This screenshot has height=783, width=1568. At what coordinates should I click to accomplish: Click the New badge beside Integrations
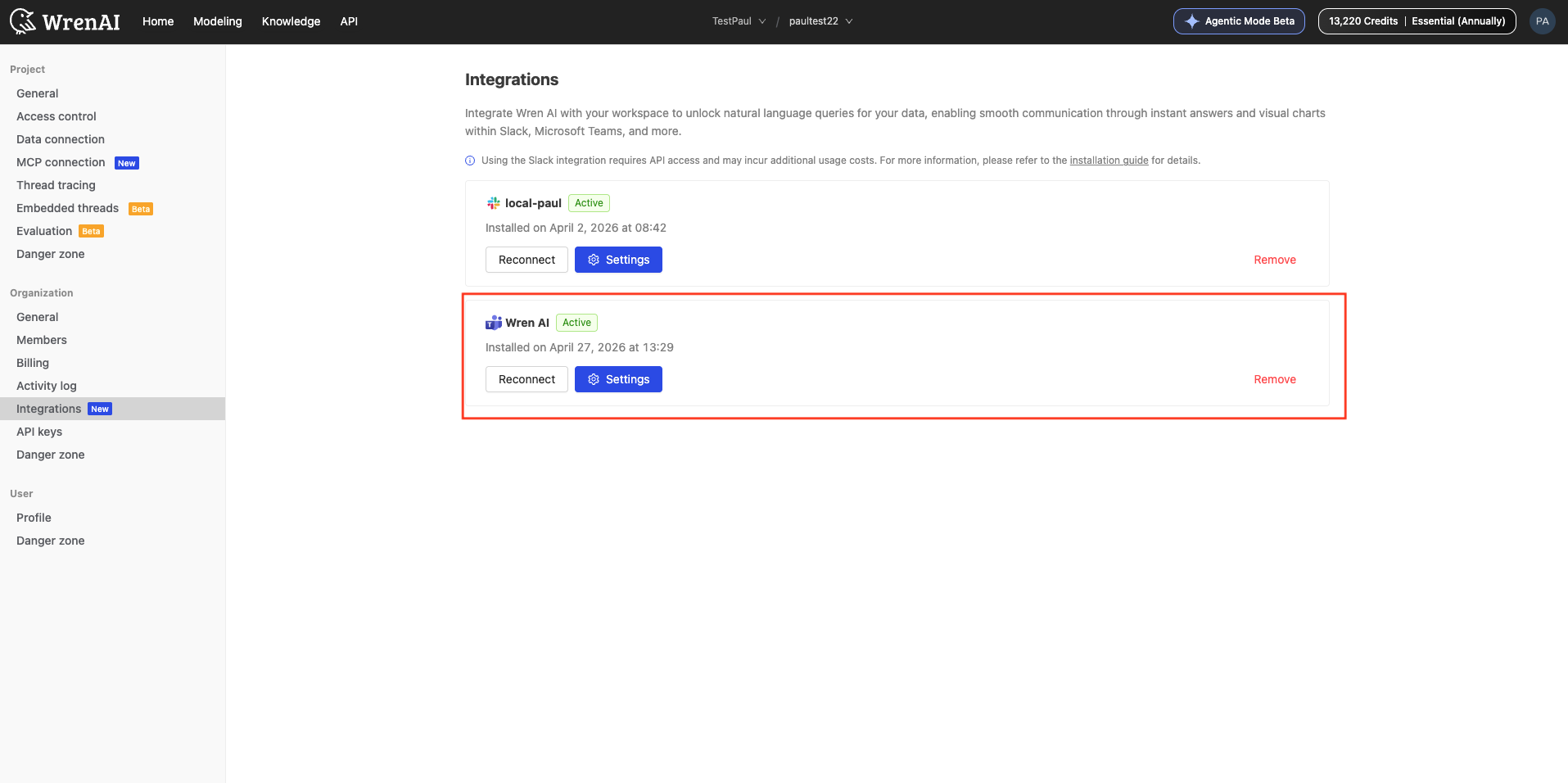coord(100,409)
